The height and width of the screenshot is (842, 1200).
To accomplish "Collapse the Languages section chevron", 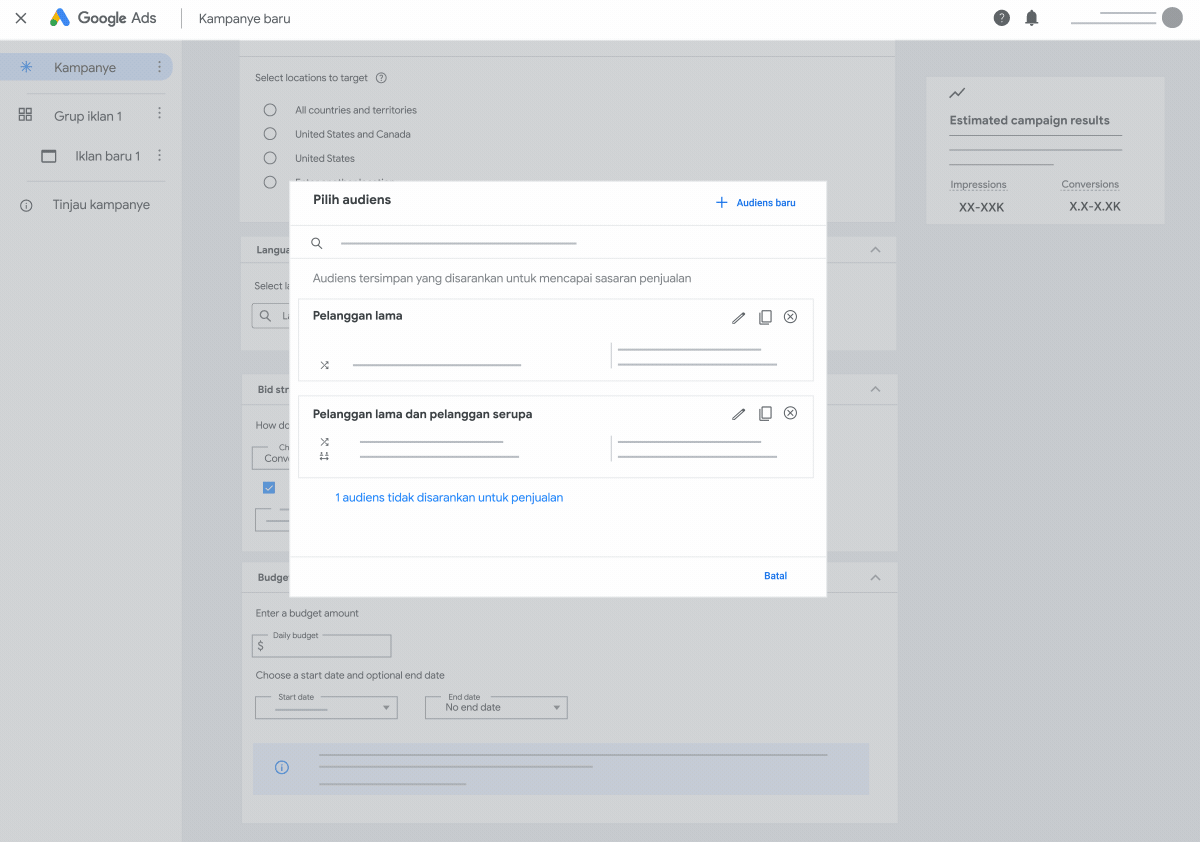I will (x=875, y=250).
